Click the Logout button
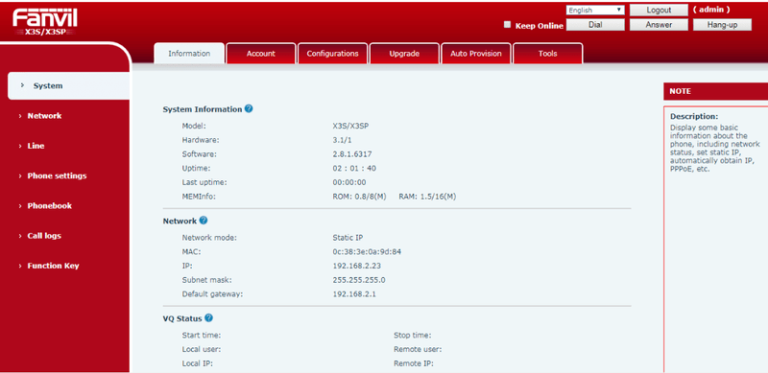This screenshot has height=373, width=768. pos(658,10)
